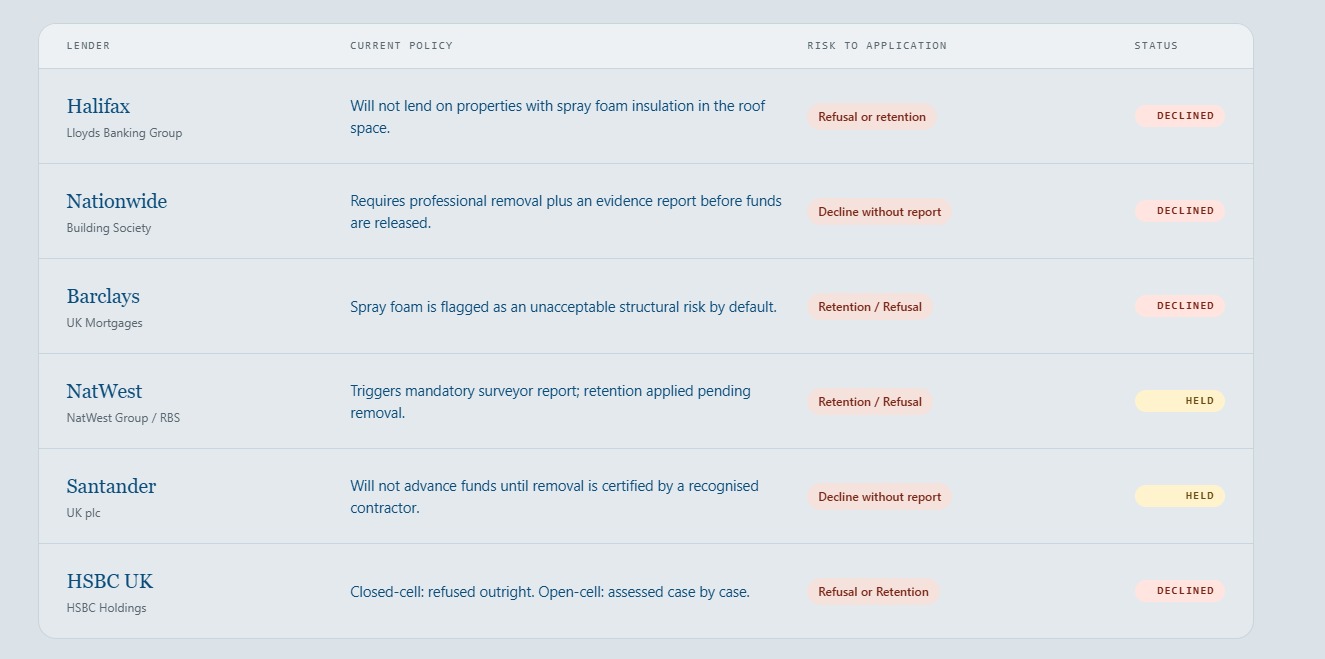Screen dimensions: 1325x659
Task: Click the HSBC UK lender name
Action: coord(110,581)
